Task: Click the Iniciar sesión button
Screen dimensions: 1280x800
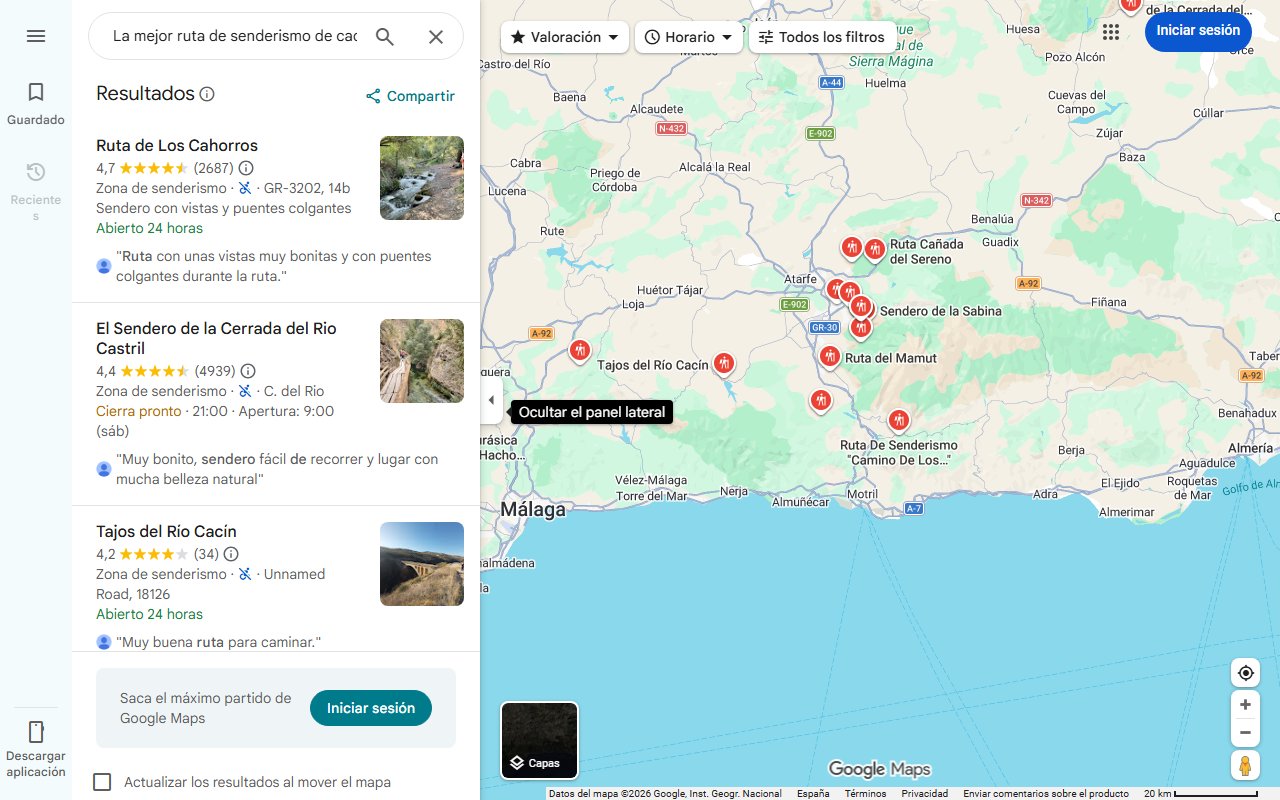Action: 1198,31
